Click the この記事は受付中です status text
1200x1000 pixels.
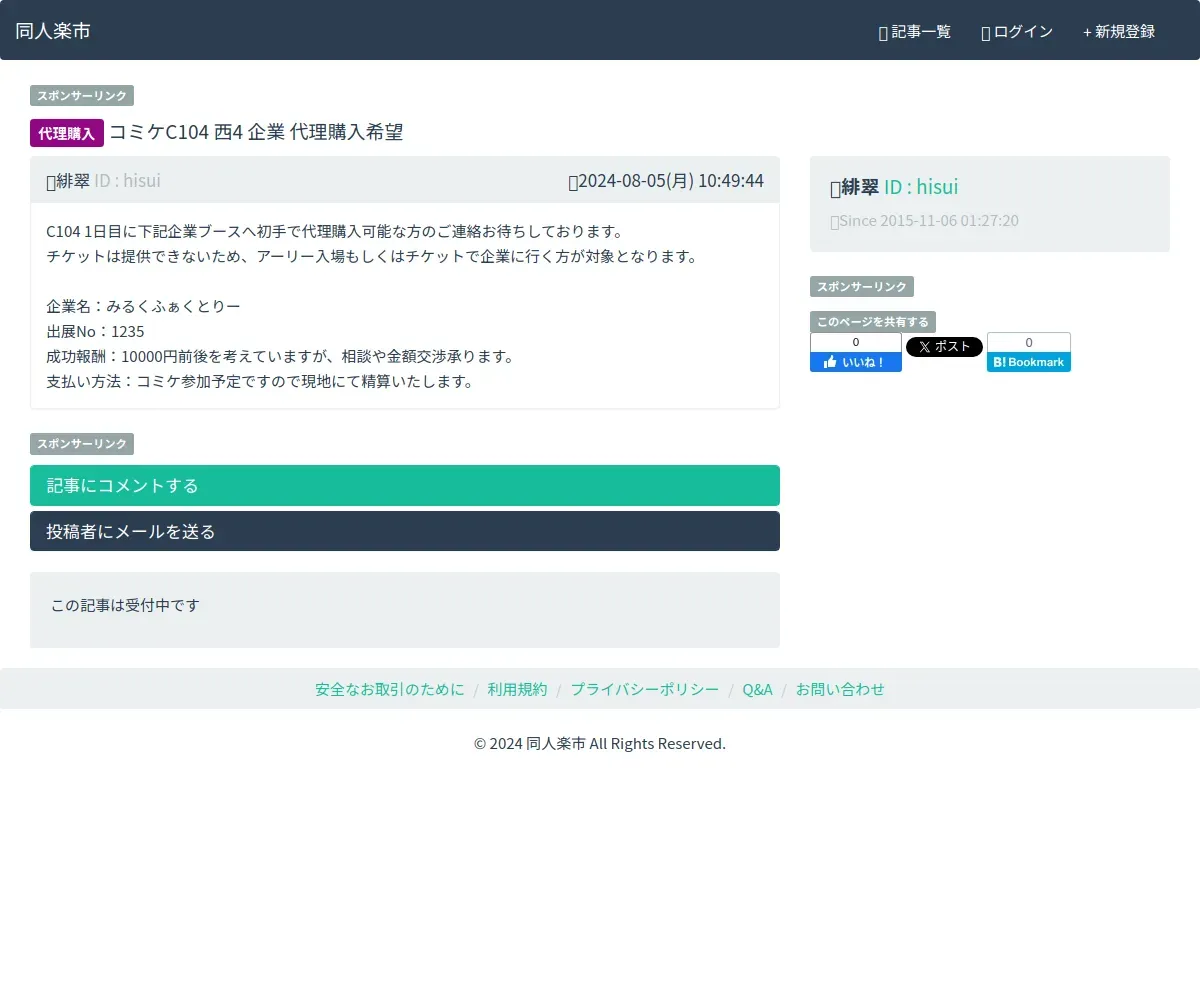125,605
